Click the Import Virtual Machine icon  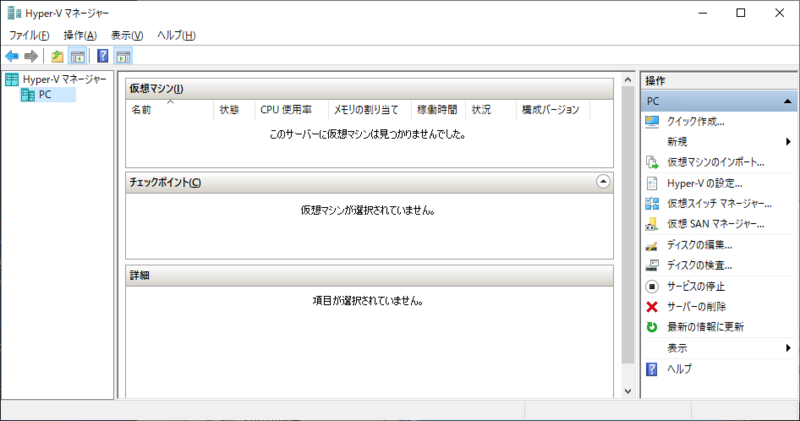coord(652,162)
